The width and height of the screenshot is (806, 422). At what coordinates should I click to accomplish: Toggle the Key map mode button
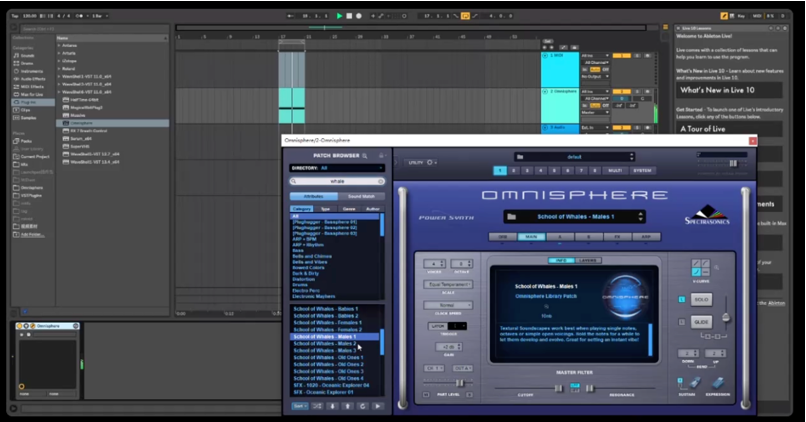(741, 16)
